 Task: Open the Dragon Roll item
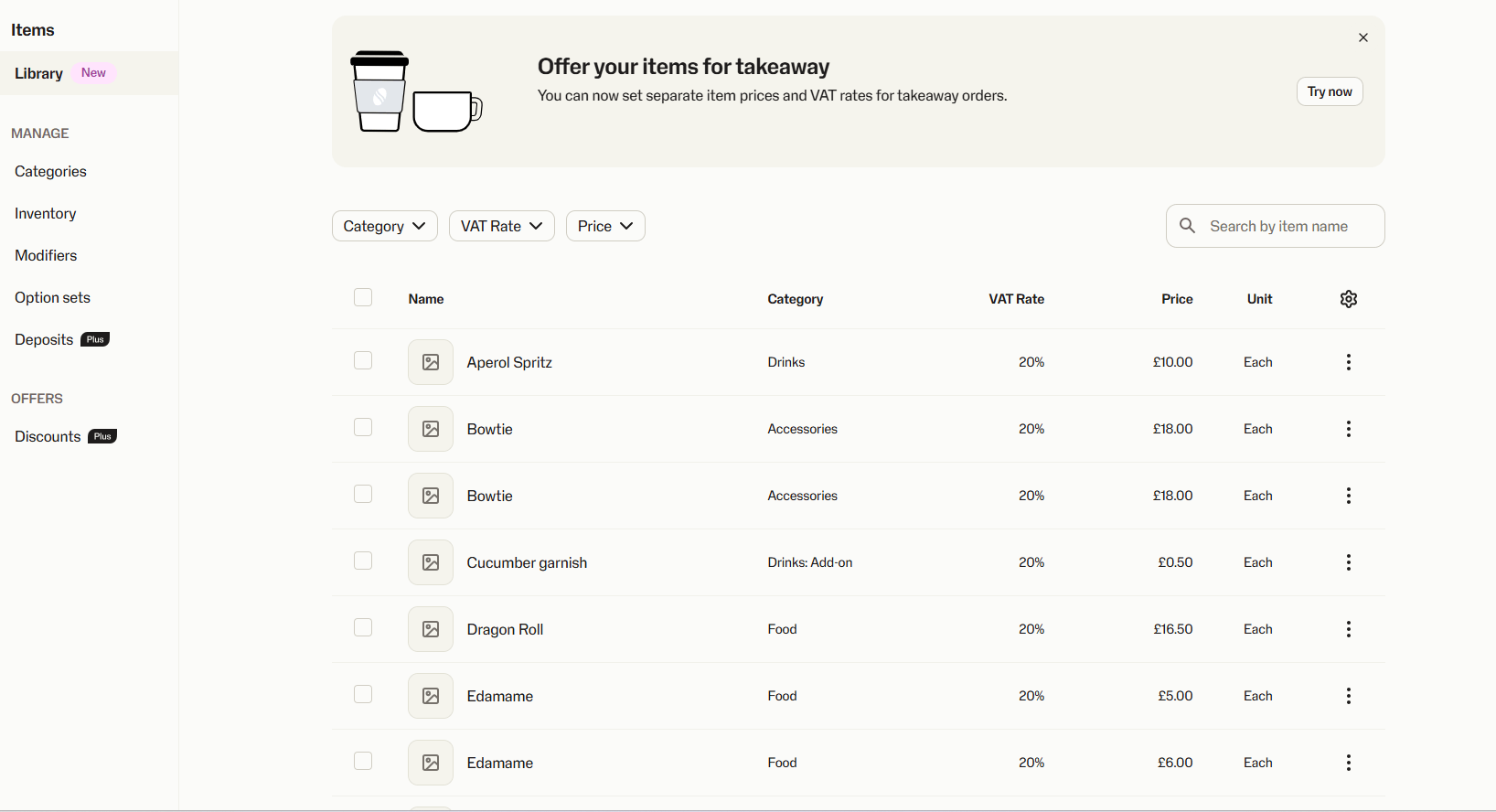click(505, 629)
